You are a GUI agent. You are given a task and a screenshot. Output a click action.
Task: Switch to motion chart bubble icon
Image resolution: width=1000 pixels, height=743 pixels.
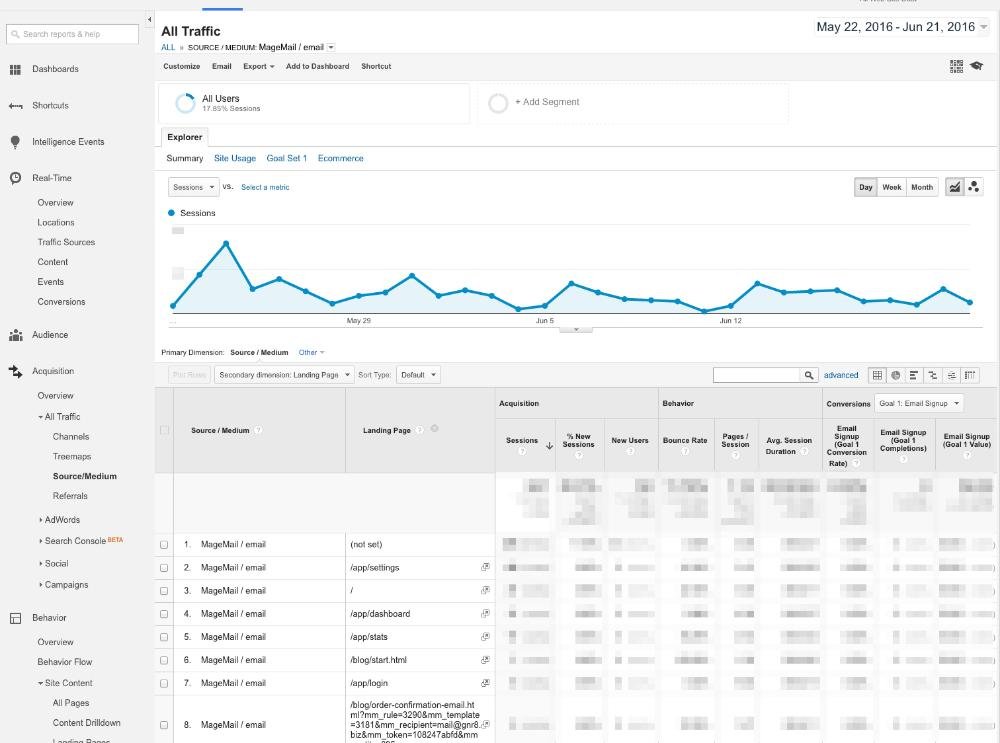pyautogui.click(x=974, y=187)
